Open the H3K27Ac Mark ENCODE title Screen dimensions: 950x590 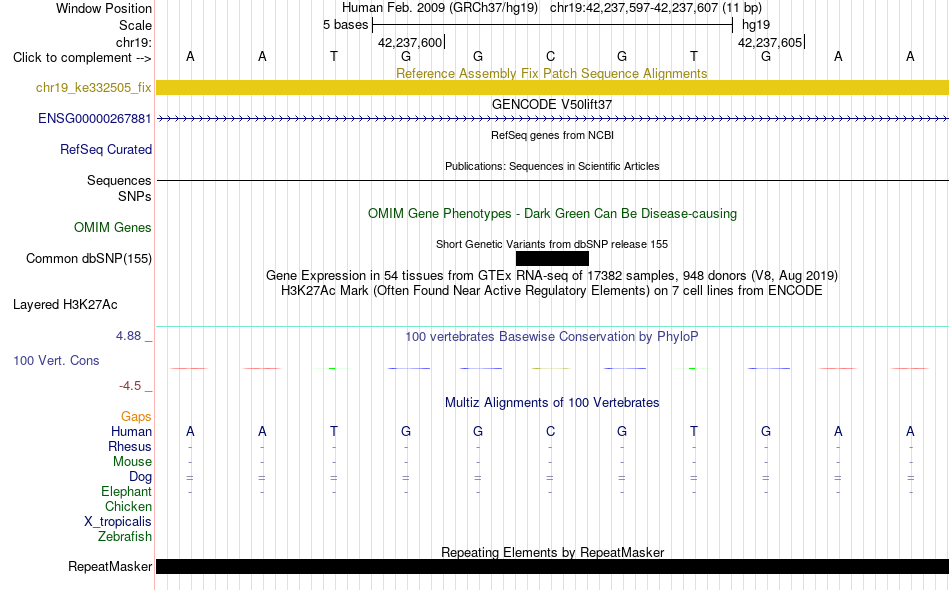coord(552,291)
